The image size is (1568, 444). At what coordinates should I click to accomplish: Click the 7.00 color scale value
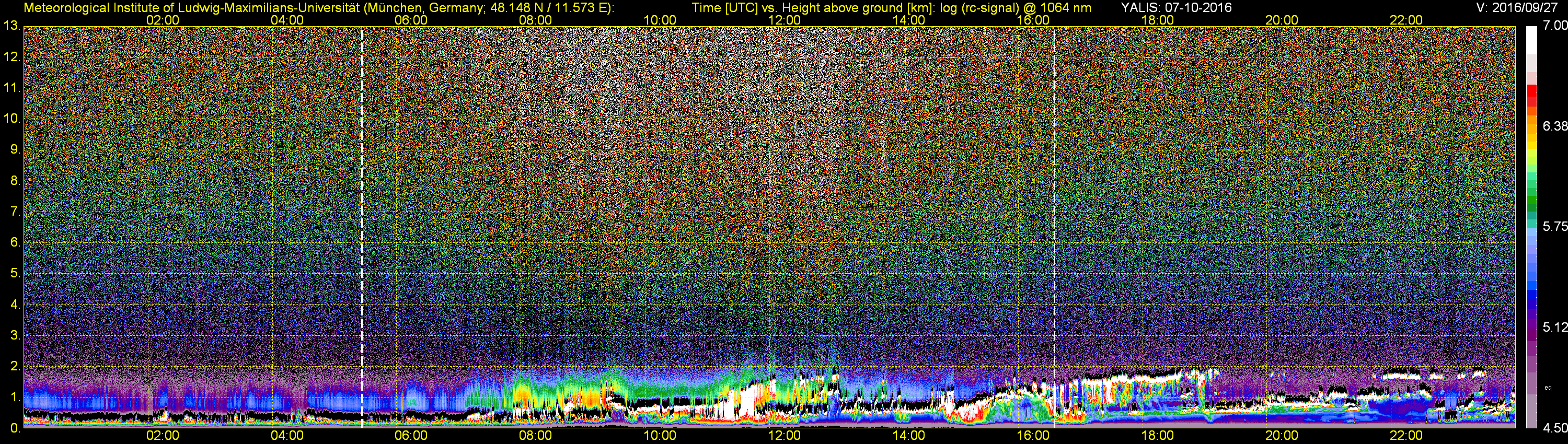[x=1555, y=26]
